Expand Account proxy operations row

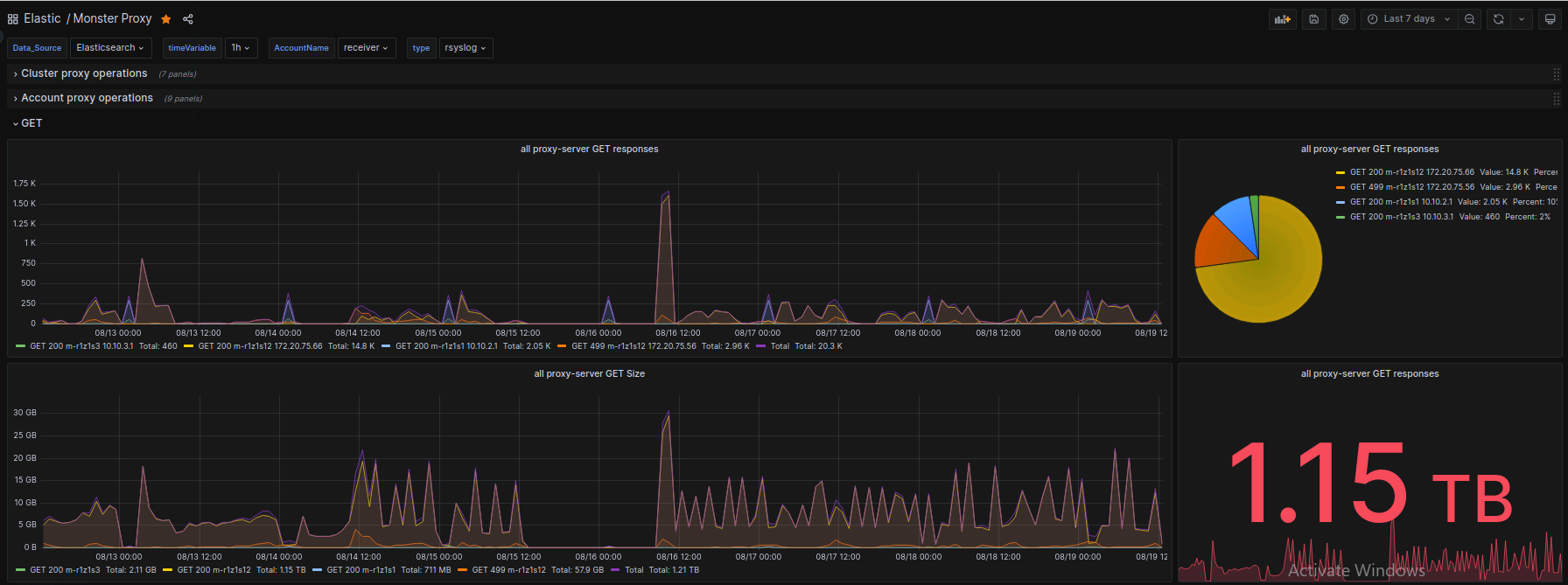pyautogui.click(x=87, y=98)
